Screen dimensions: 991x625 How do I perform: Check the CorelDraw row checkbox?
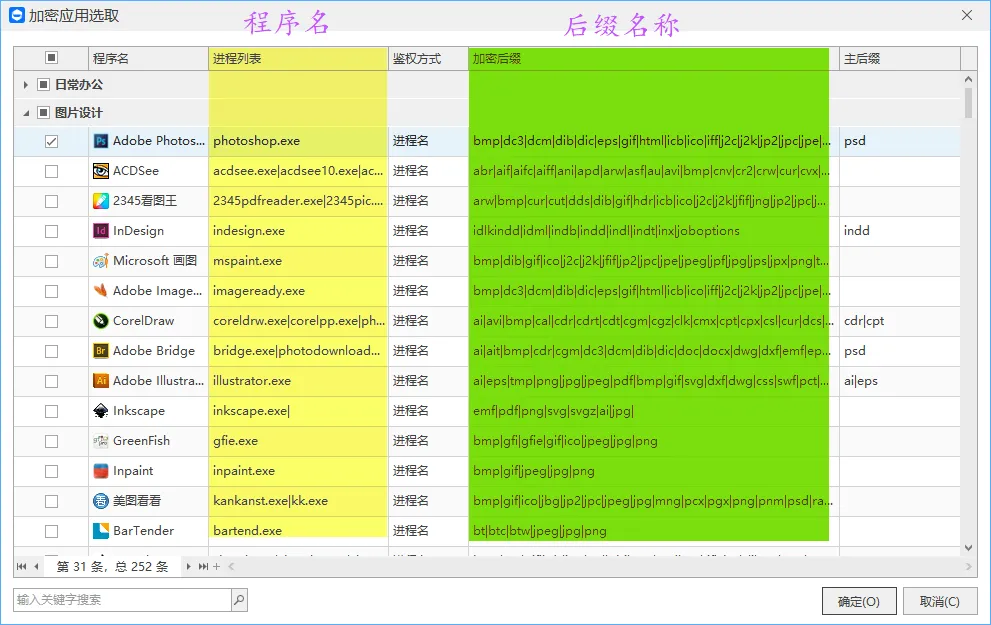tap(51, 322)
